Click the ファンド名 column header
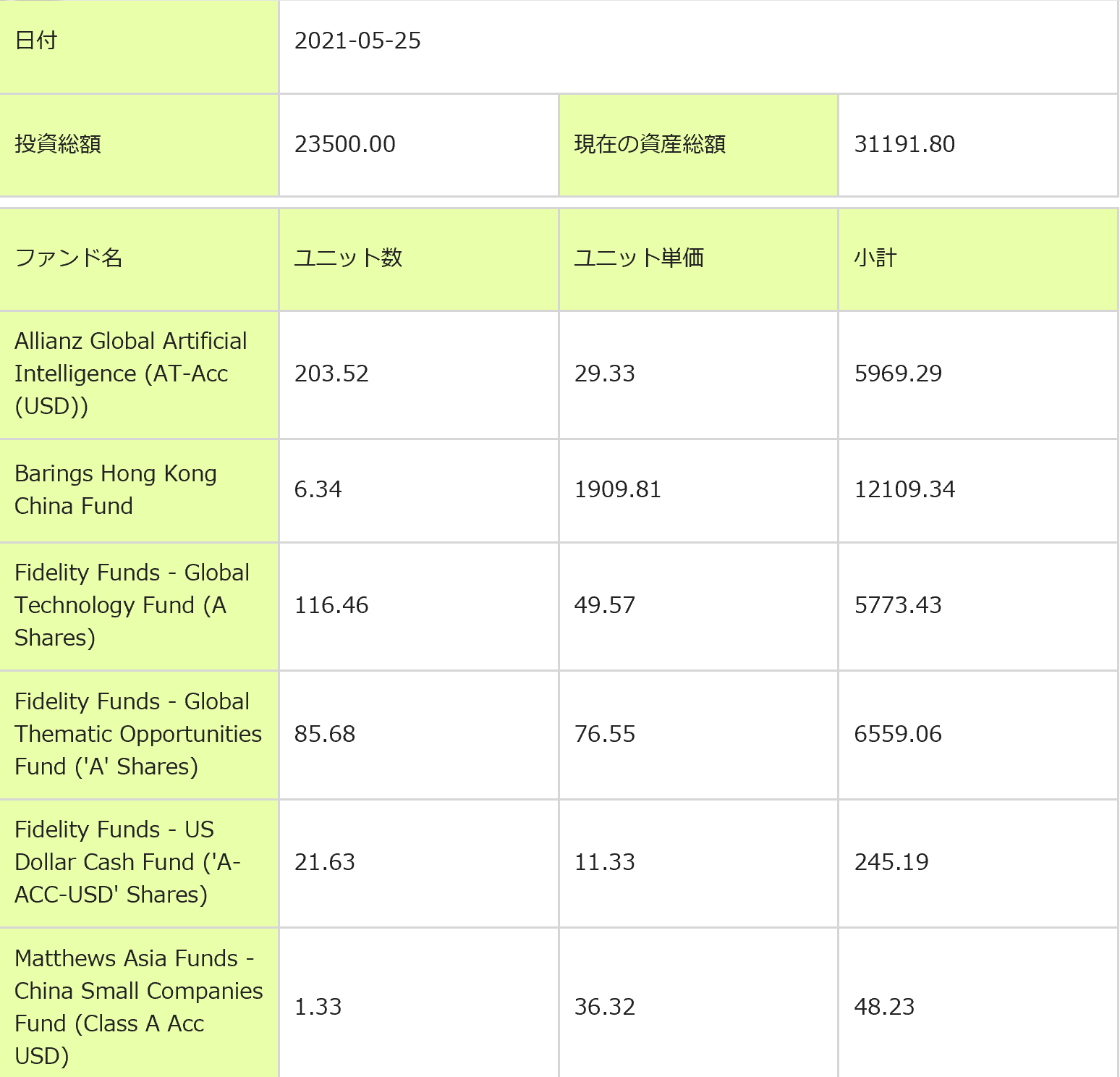 tap(69, 258)
